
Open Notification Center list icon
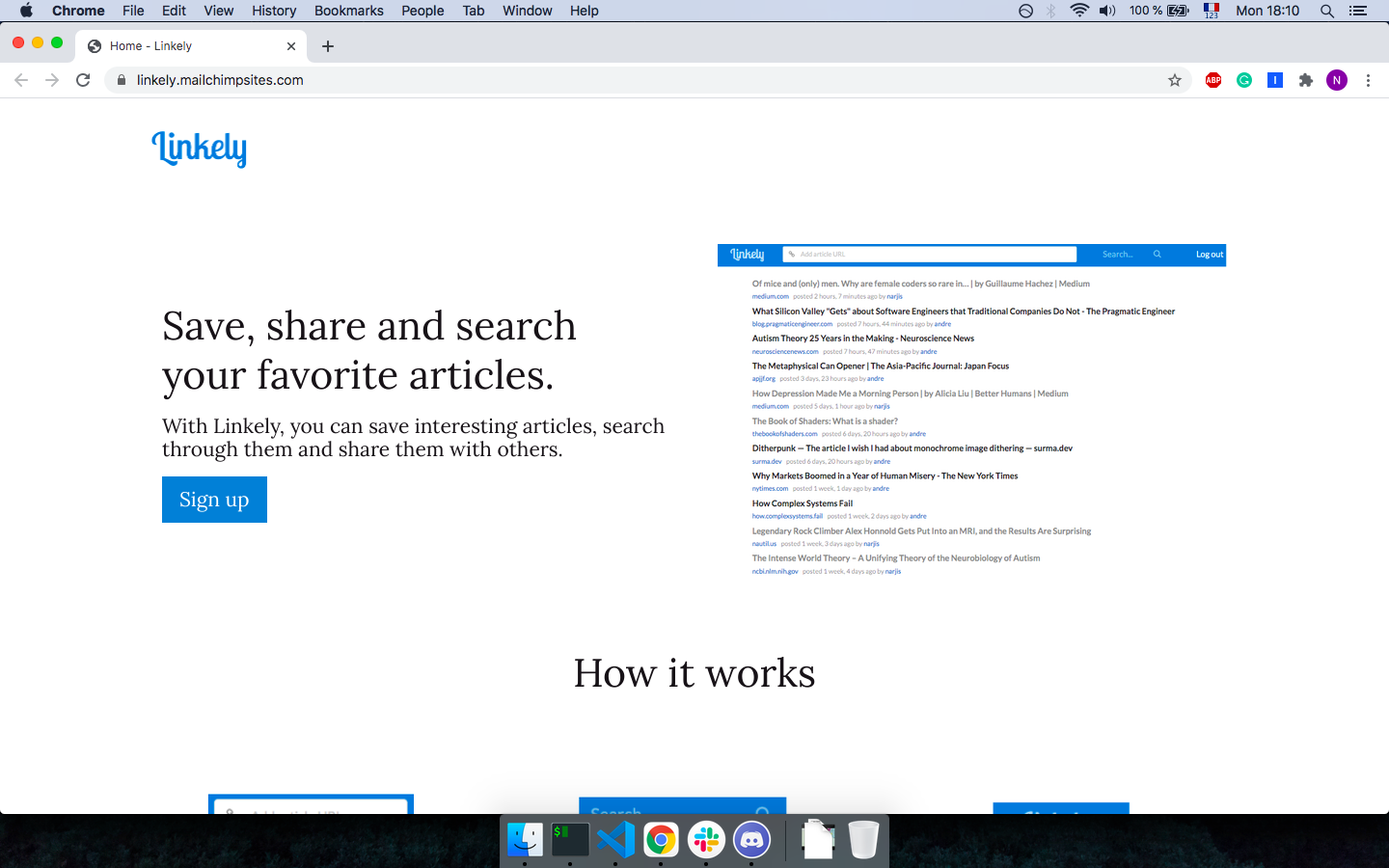pyautogui.click(x=1358, y=11)
